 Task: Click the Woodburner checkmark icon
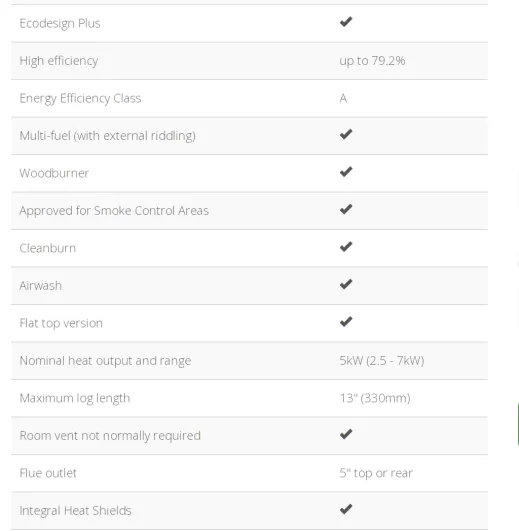pyautogui.click(x=346, y=172)
